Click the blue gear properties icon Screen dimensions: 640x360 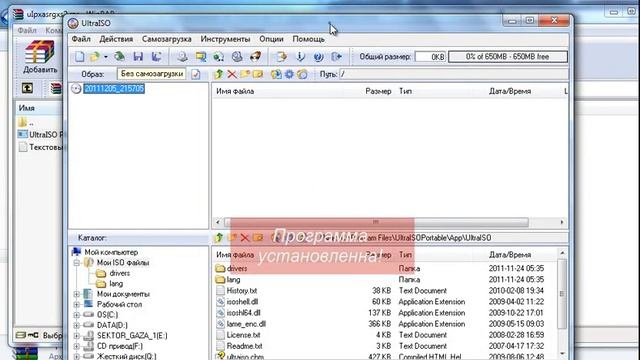point(289,74)
